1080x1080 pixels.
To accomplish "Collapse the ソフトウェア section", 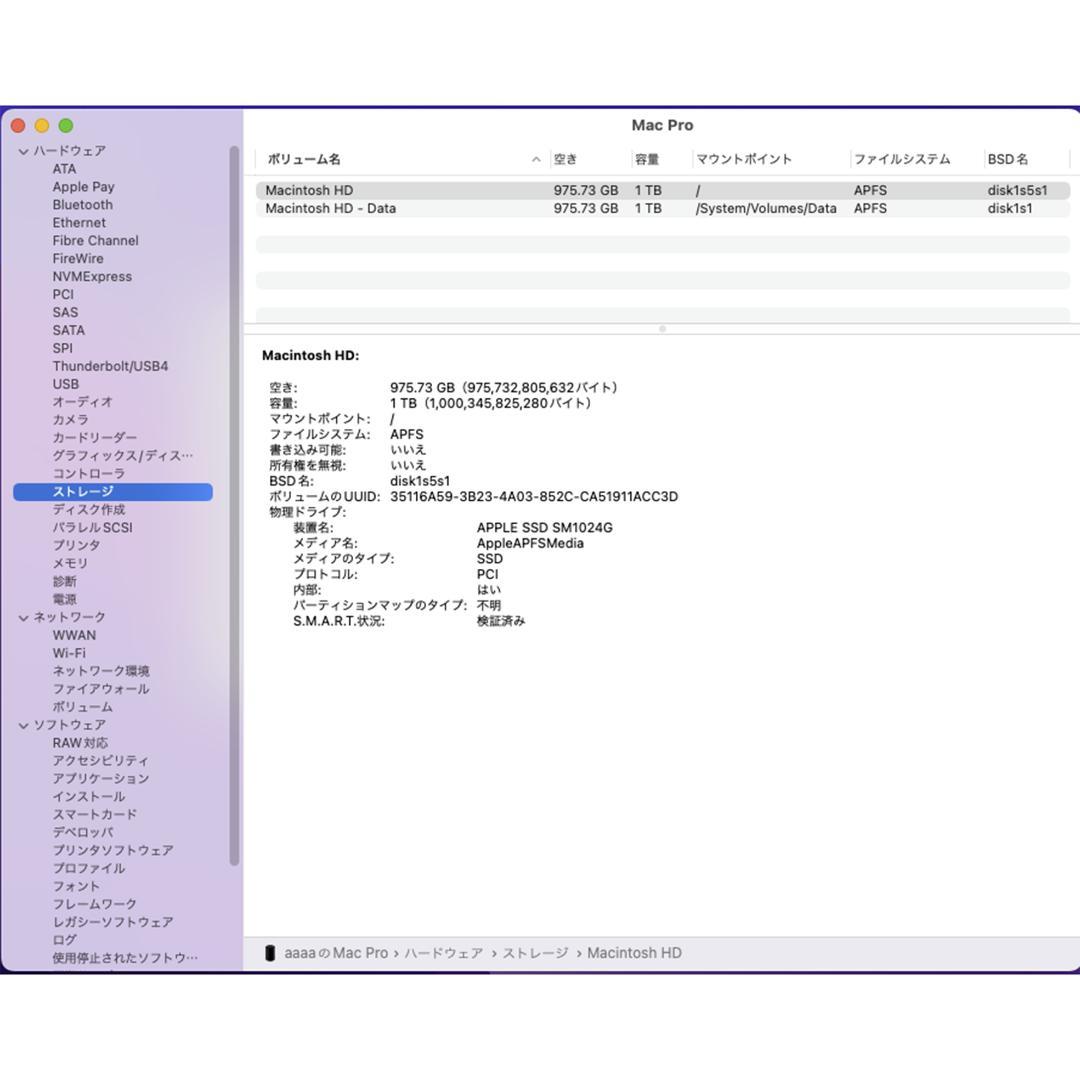I will pos(23,725).
